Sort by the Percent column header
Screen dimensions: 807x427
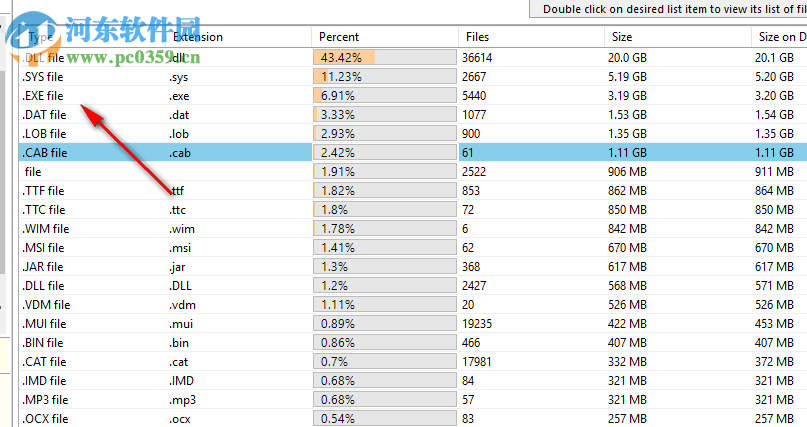[384, 37]
